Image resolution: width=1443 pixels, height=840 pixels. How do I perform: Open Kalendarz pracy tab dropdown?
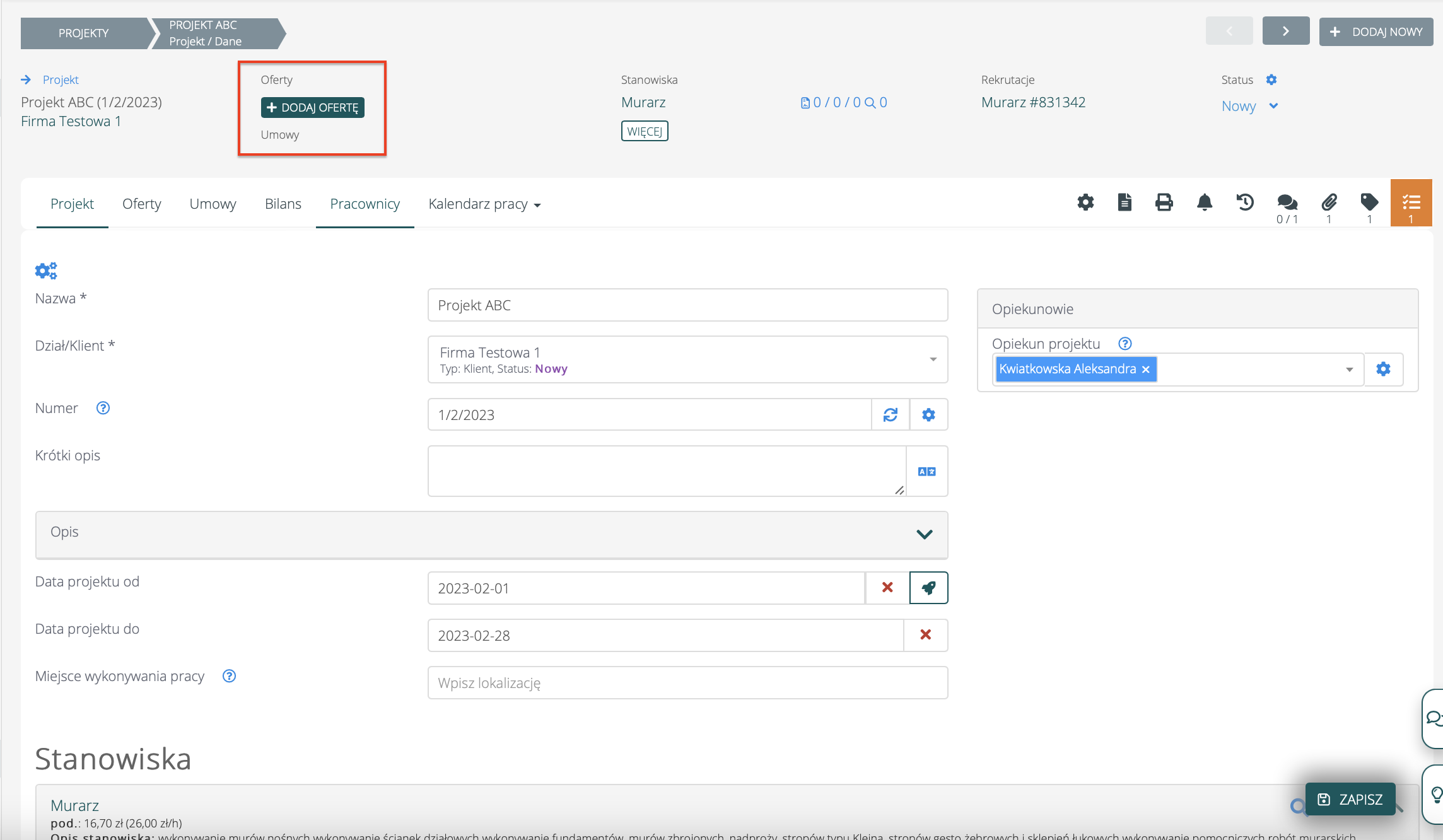pyautogui.click(x=484, y=204)
